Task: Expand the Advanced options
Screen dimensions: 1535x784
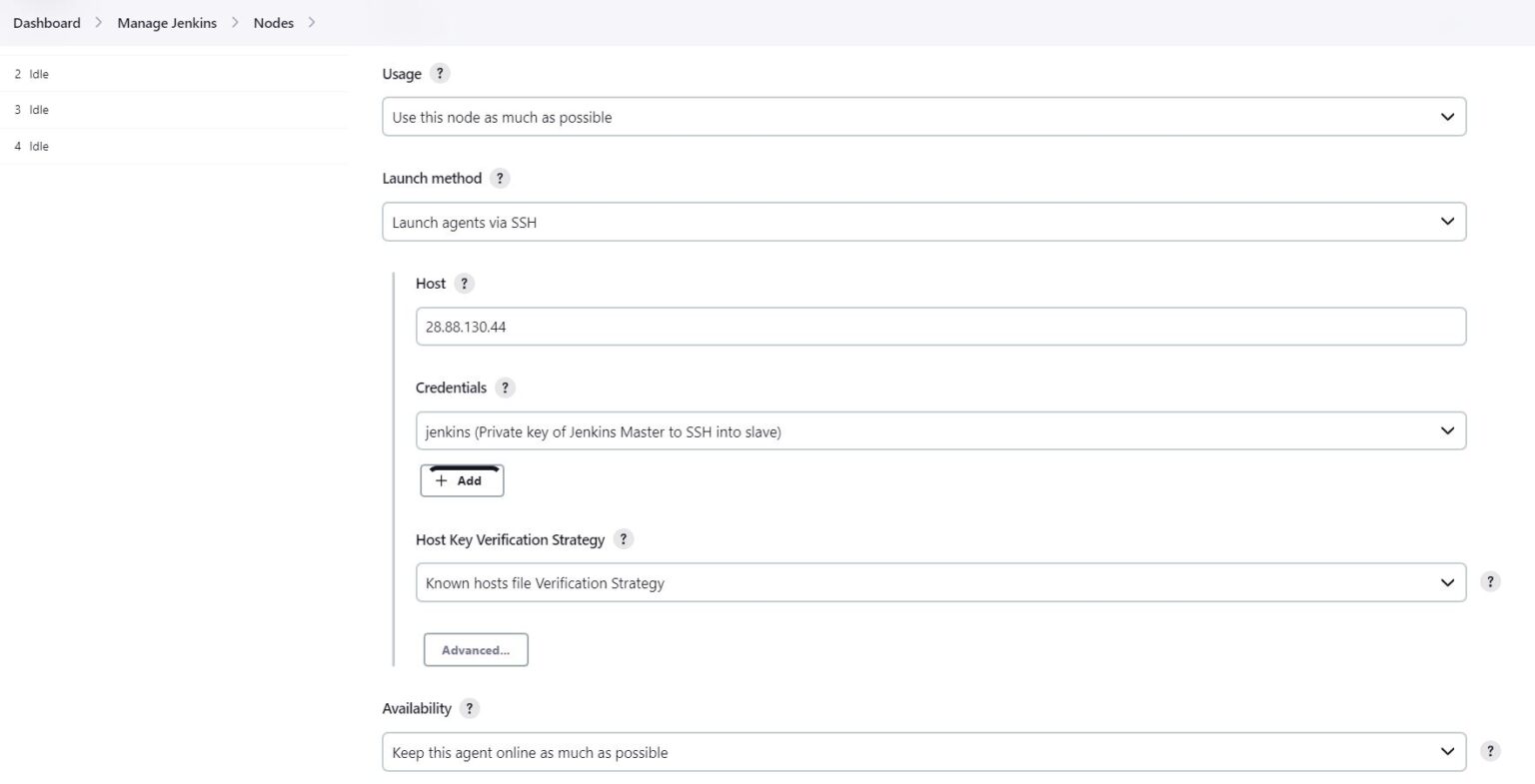Action: (476, 649)
